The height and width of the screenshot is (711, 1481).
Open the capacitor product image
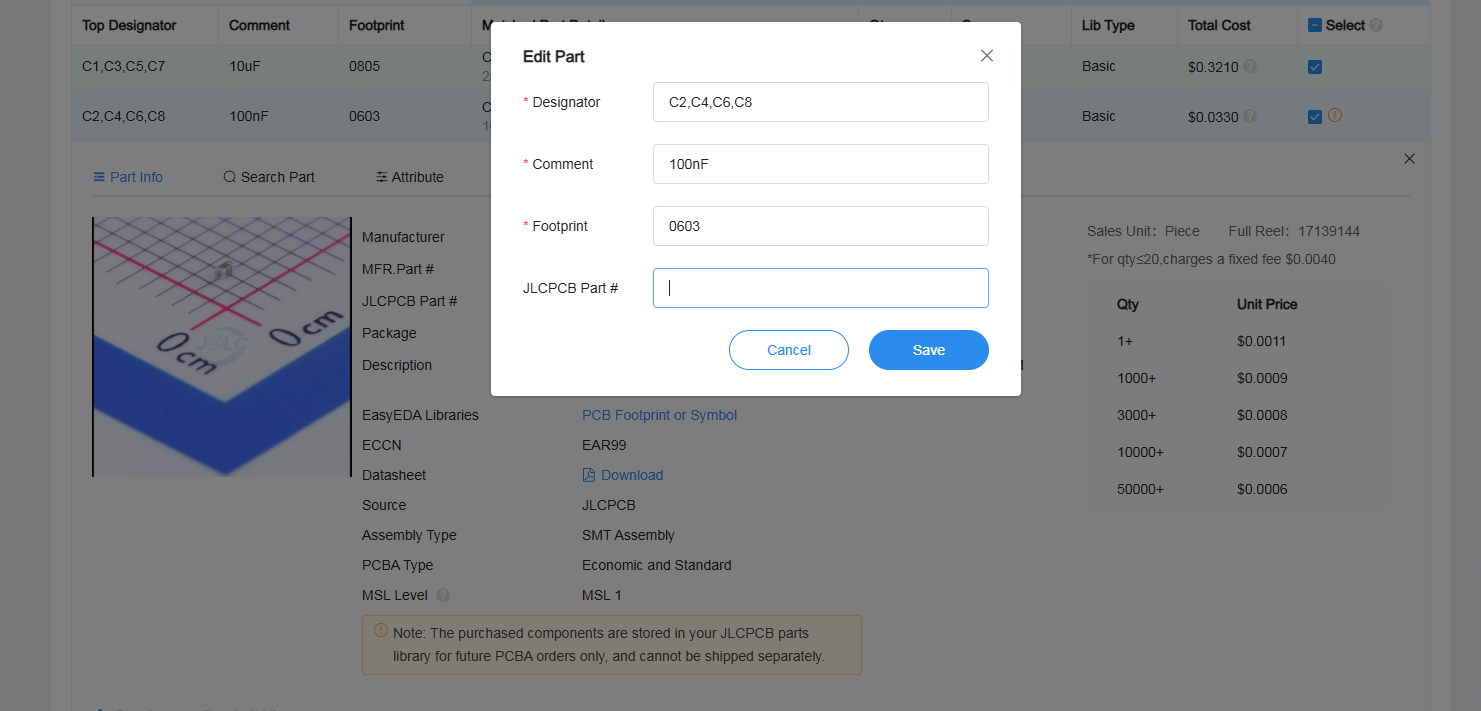(x=222, y=347)
